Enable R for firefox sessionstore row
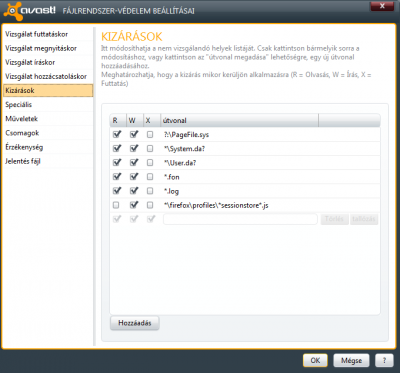 (116, 205)
